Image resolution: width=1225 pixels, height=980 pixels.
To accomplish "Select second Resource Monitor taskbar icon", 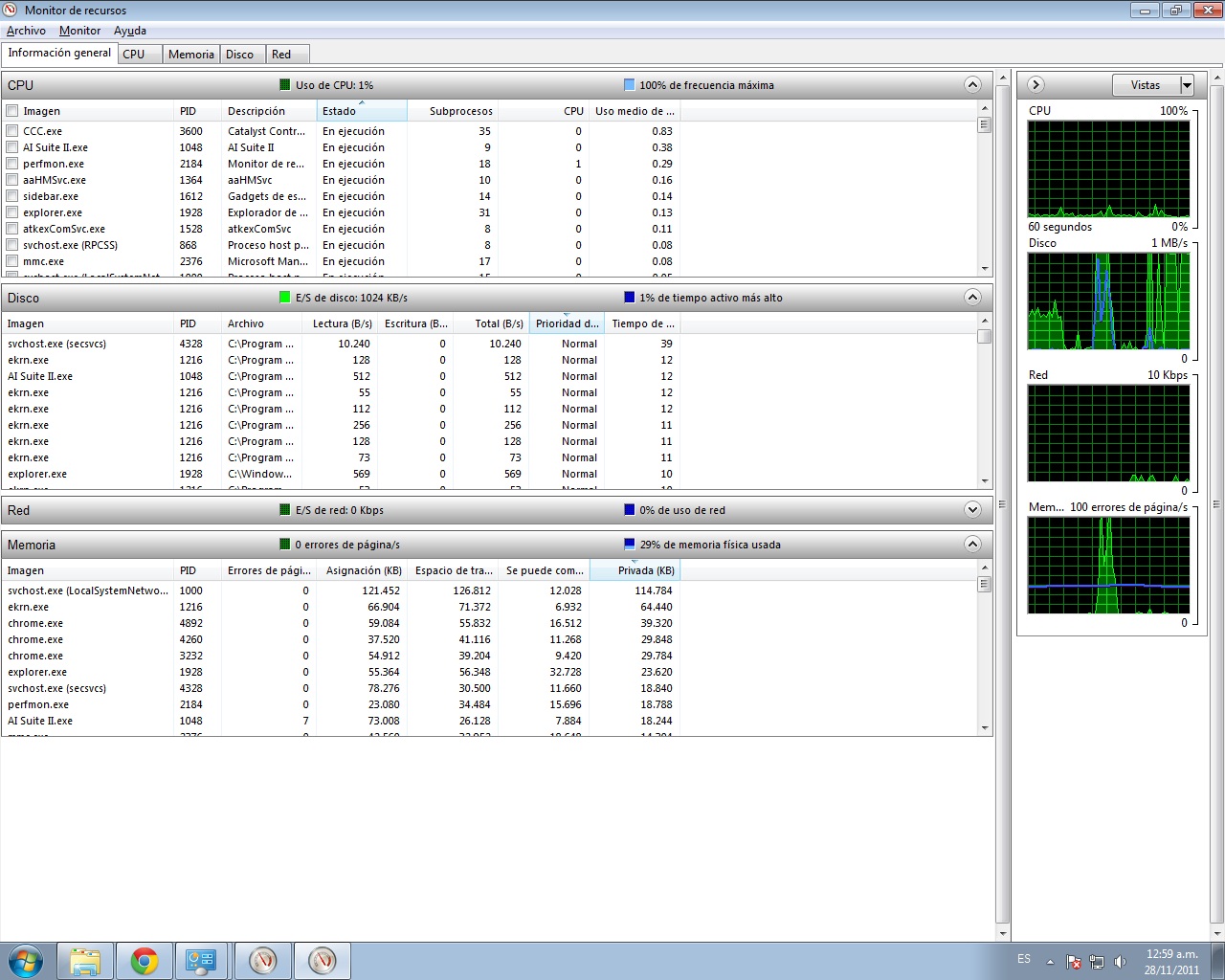I will pos(323,961).
